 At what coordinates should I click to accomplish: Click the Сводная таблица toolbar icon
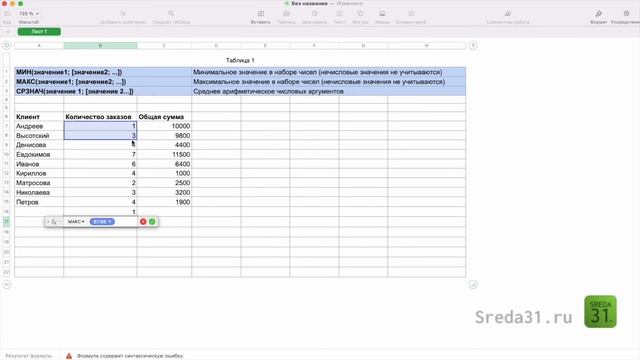171,14
